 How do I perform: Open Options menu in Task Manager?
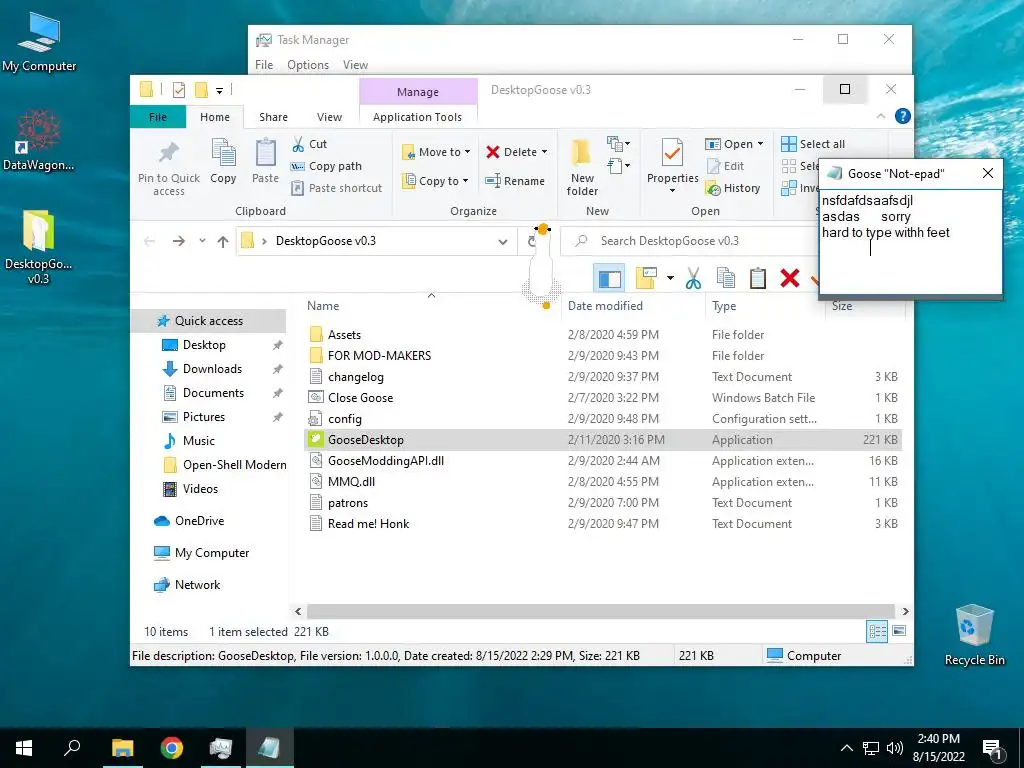[308, 65]
